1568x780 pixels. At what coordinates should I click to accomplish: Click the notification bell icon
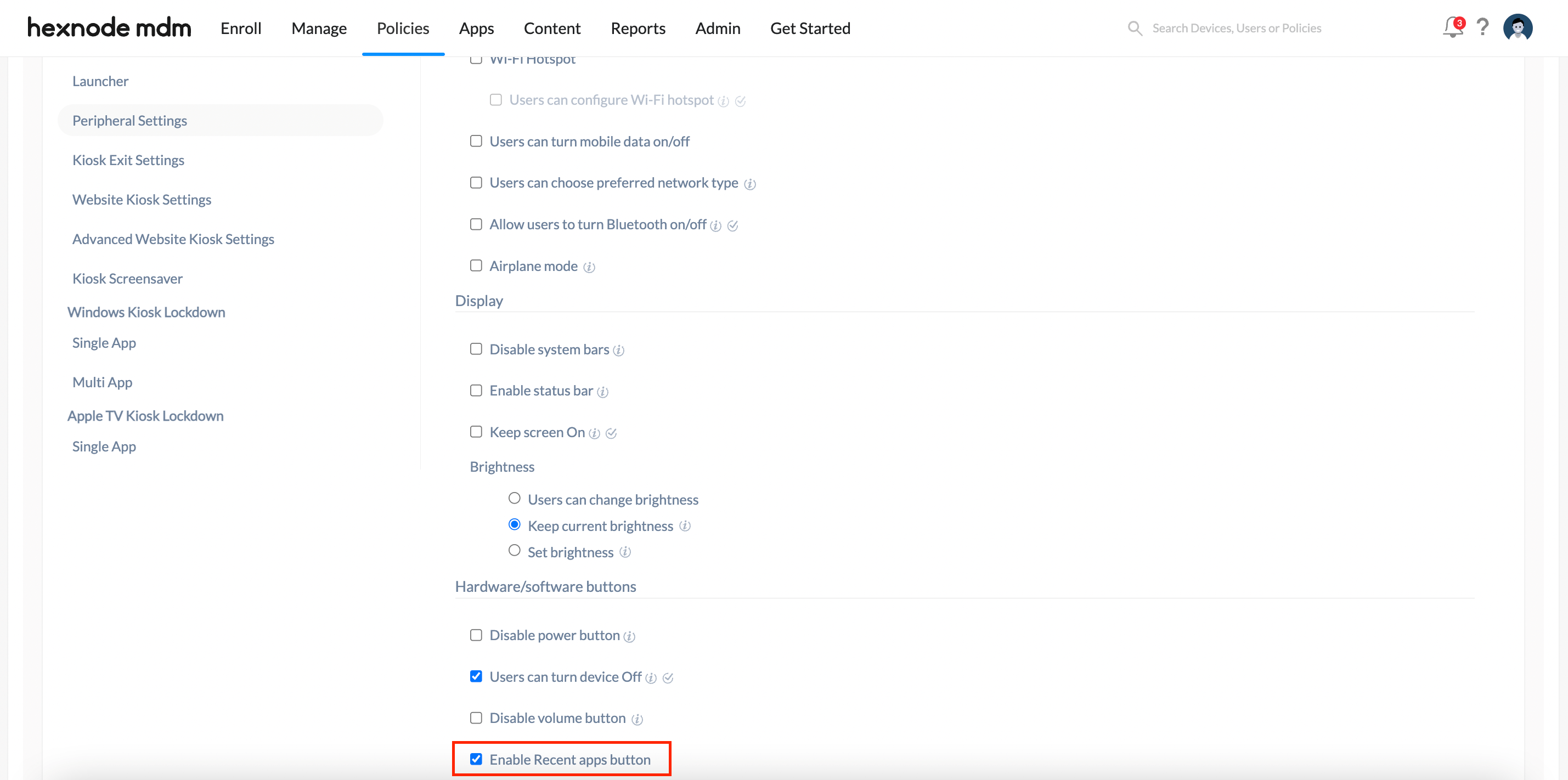(x=1453, y=27)
